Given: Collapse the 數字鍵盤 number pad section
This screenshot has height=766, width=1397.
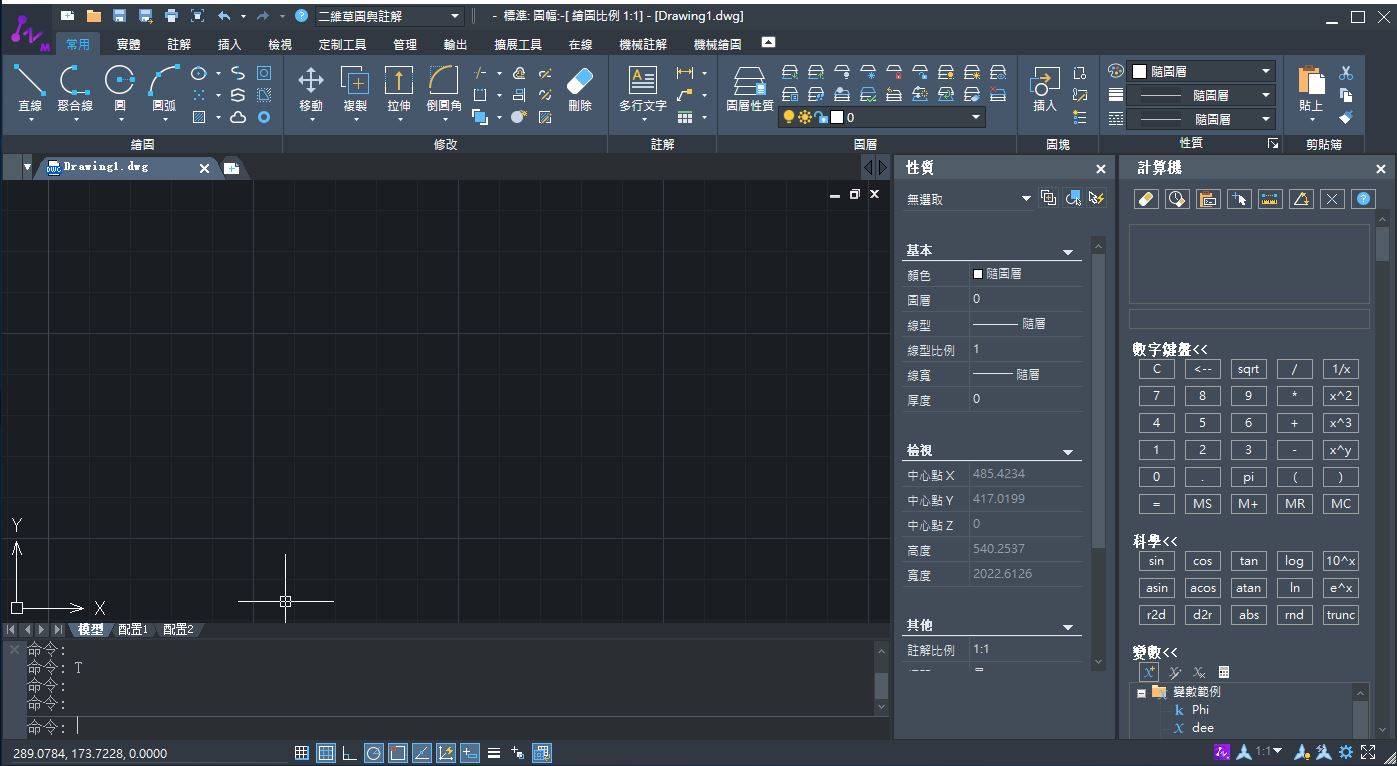Looking at the screenshot, I should coord(1170,349).
